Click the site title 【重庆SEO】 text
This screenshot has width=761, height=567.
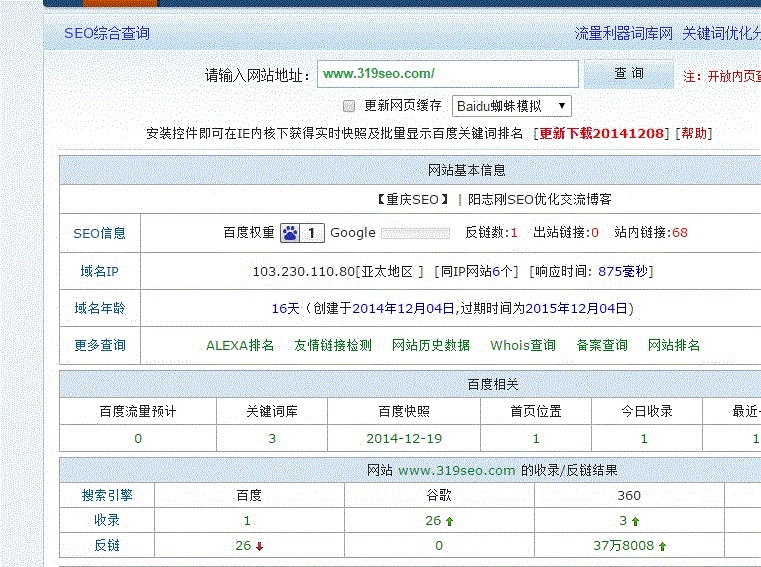413,200
